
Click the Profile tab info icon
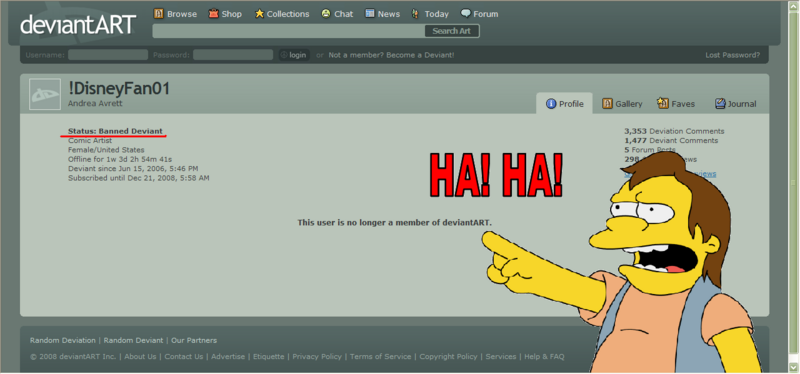pos(551,104)
